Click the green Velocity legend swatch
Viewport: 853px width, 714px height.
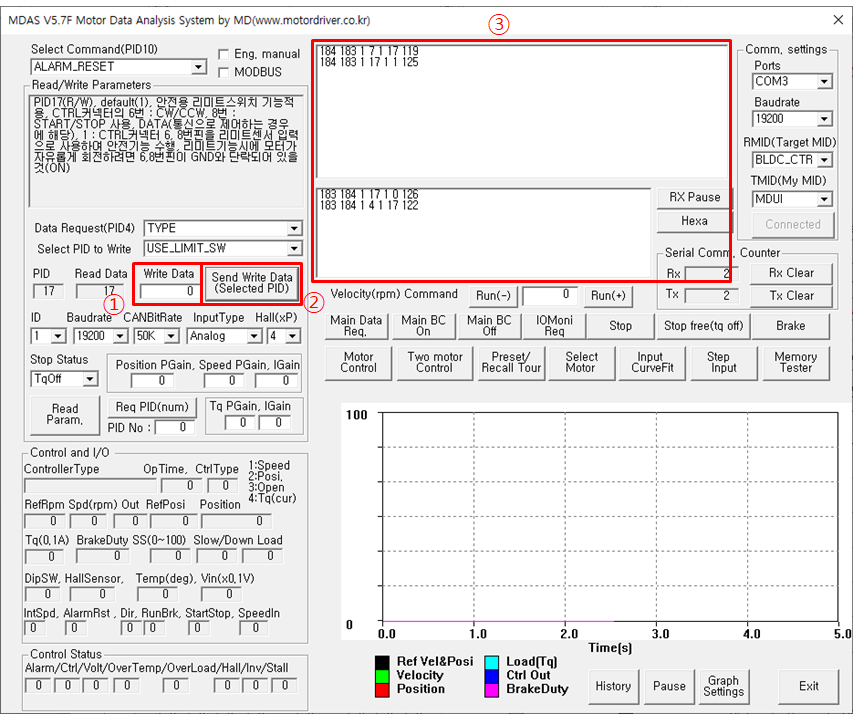tap(382, 676)
